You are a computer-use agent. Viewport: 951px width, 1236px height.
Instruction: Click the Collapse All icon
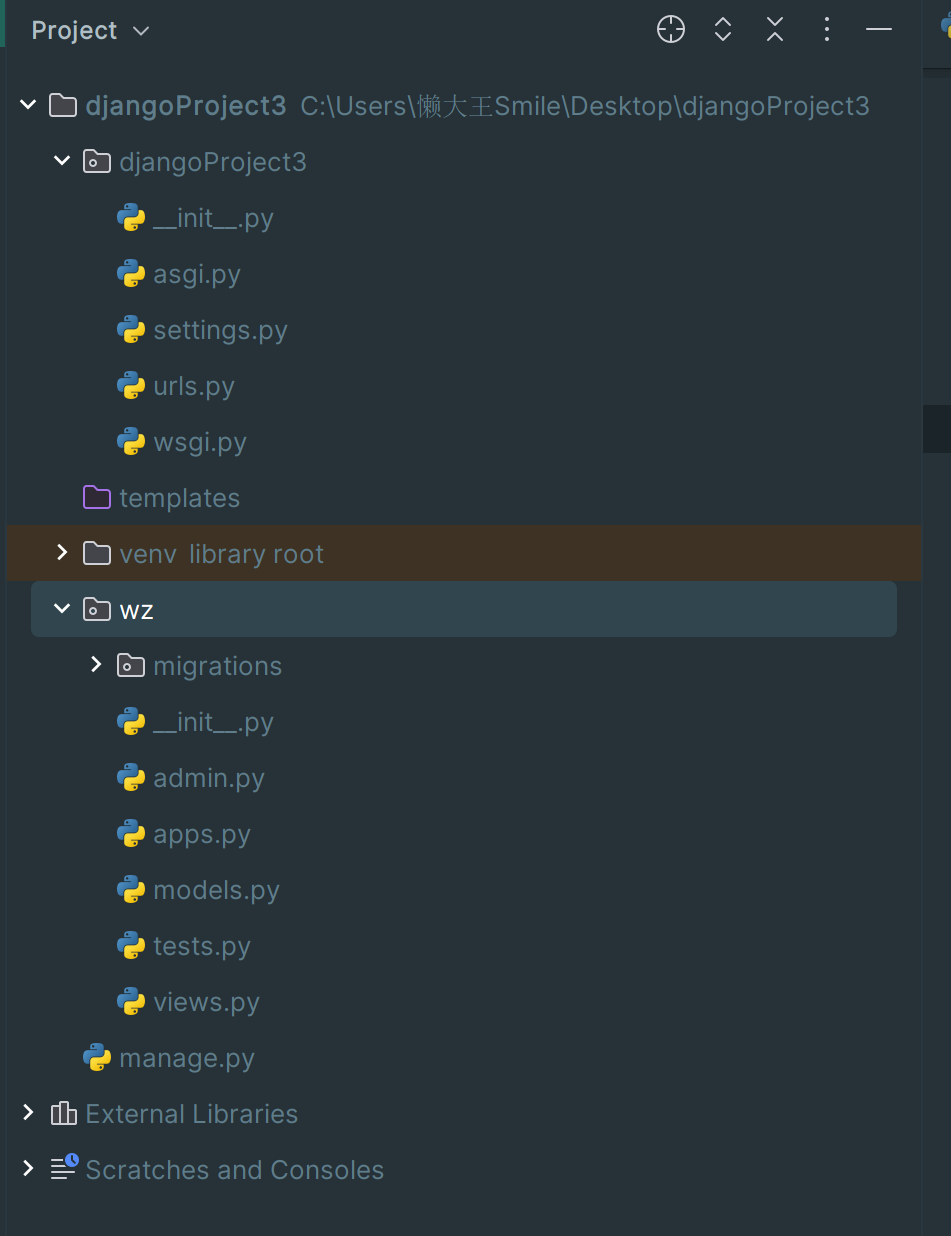click(x=775, y=30)
